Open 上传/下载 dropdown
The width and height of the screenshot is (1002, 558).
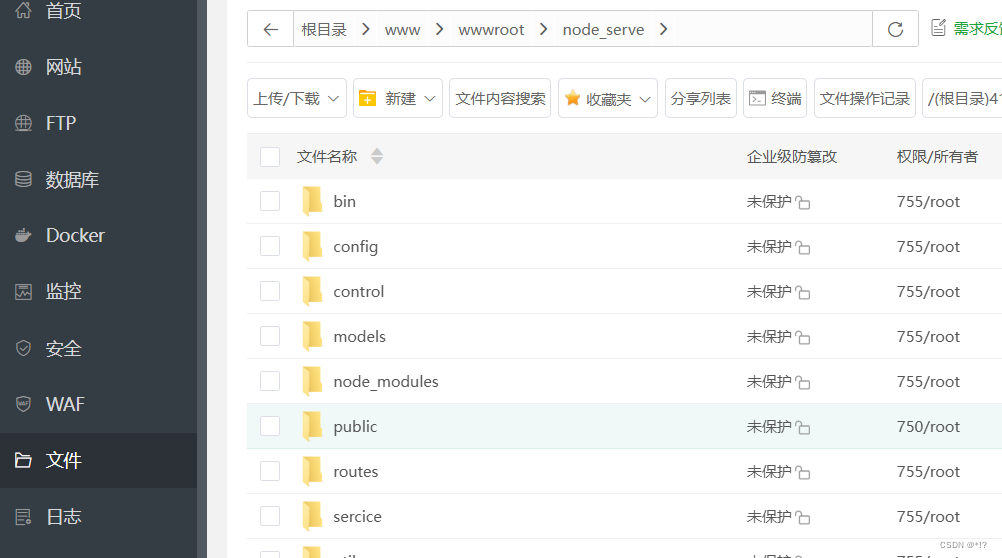coord(297,98)
